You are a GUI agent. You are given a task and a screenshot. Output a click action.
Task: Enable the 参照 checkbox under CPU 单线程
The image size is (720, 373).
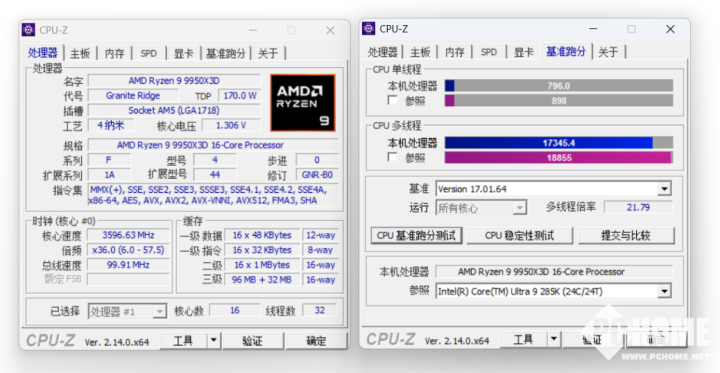(392, 100)
